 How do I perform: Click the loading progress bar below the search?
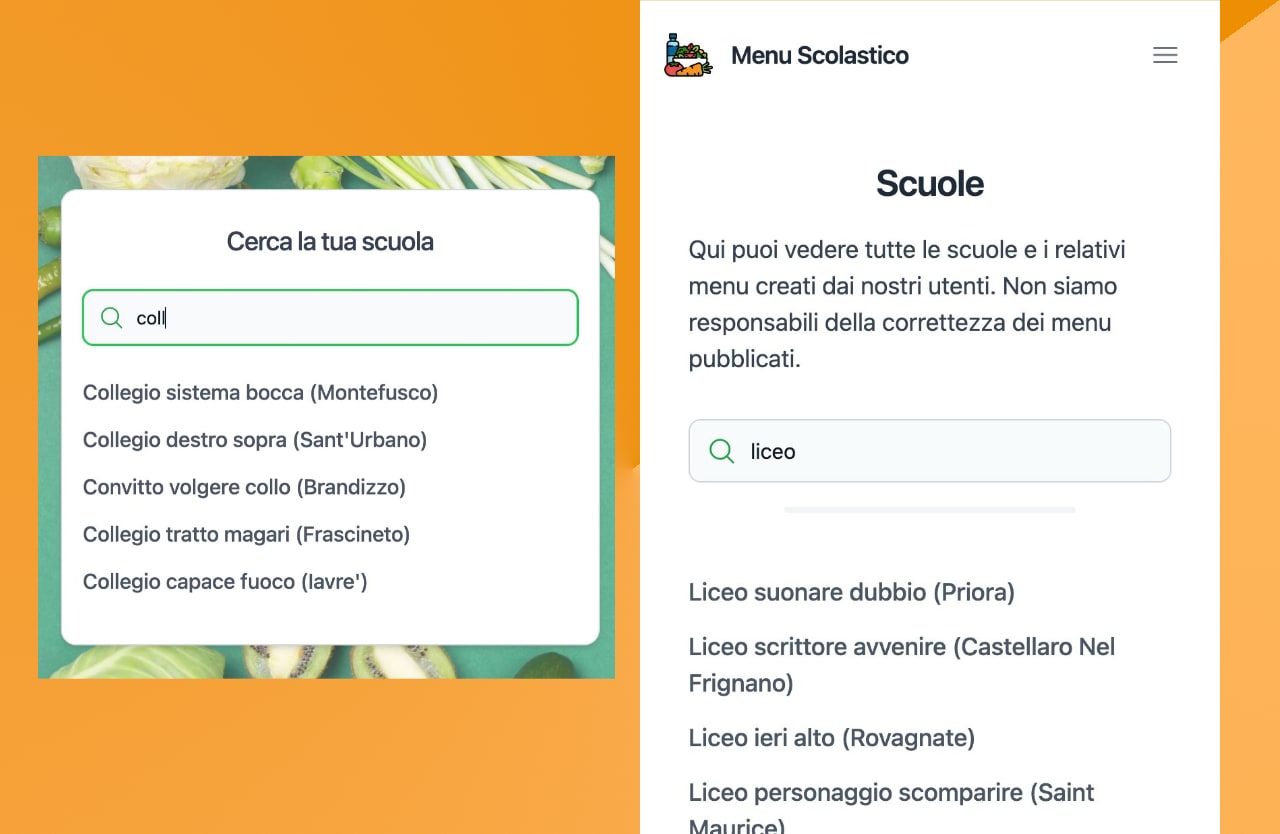point(929,510)
